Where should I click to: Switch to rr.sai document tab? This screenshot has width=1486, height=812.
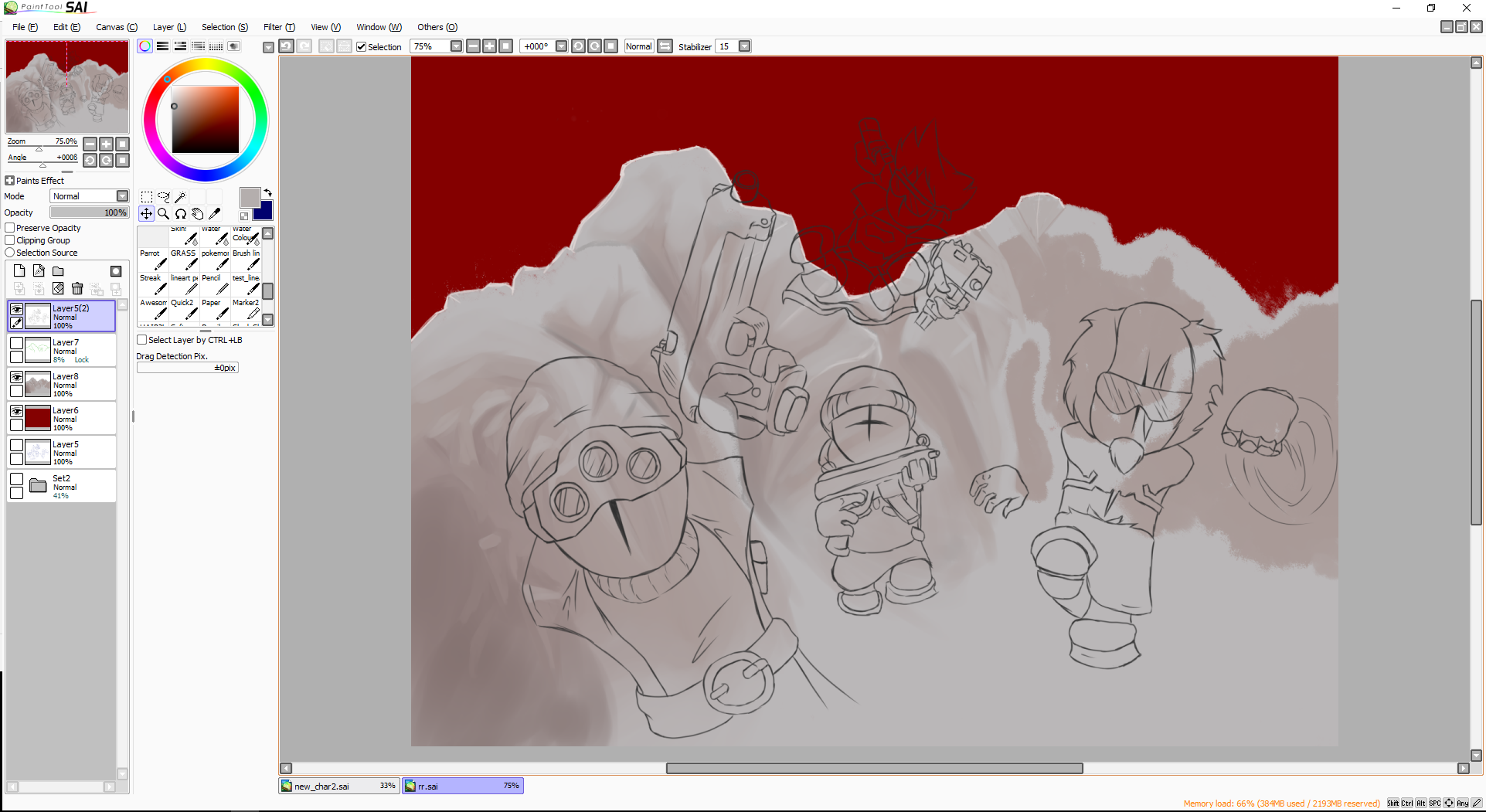(x=462, y=786)
